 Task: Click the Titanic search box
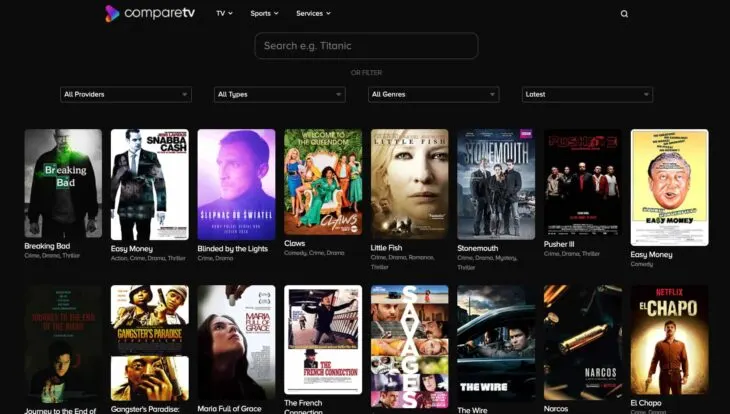pyautogui.click(x=366, y=46)
